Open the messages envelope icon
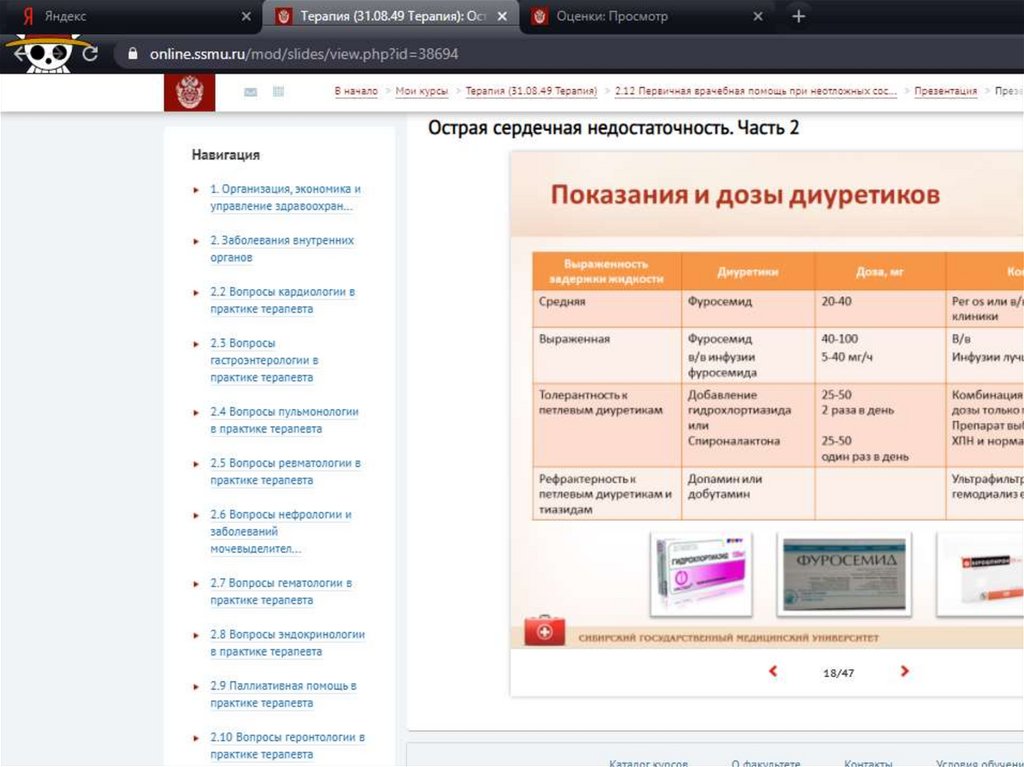 click(250, 92)
